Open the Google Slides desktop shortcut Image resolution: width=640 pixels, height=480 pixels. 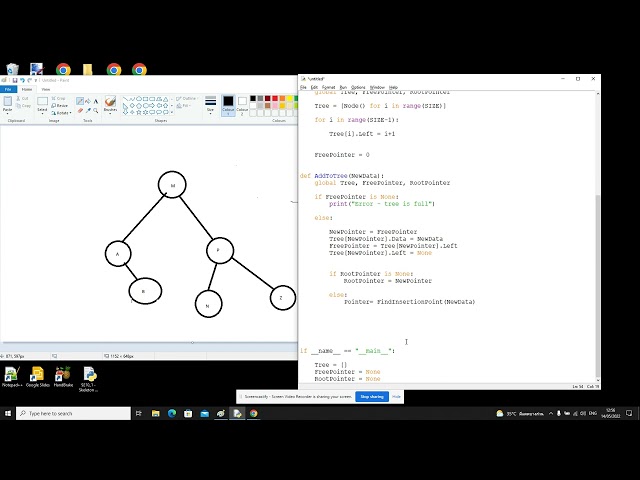[38, 377]
